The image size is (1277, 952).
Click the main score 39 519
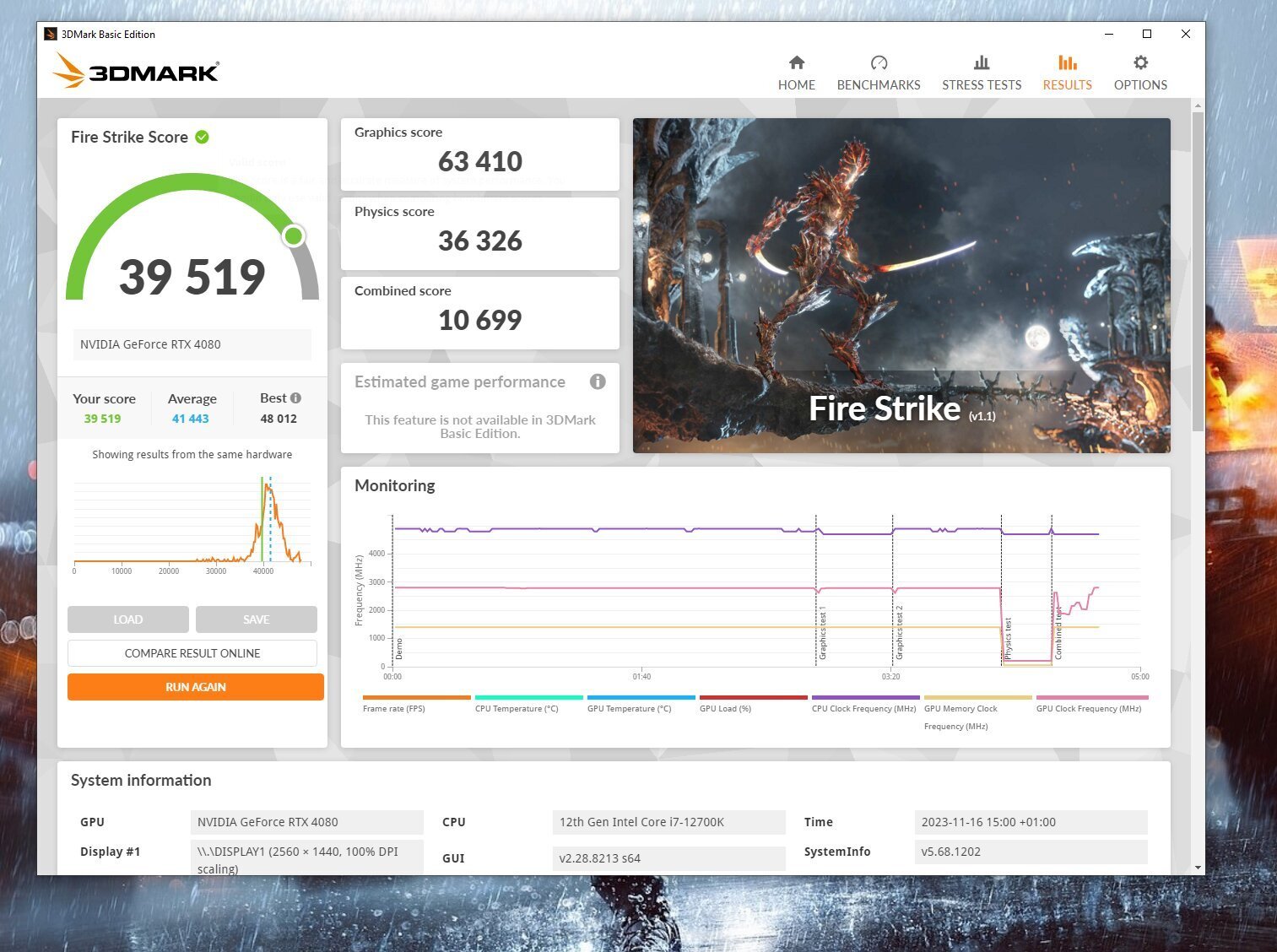(192, 276)
